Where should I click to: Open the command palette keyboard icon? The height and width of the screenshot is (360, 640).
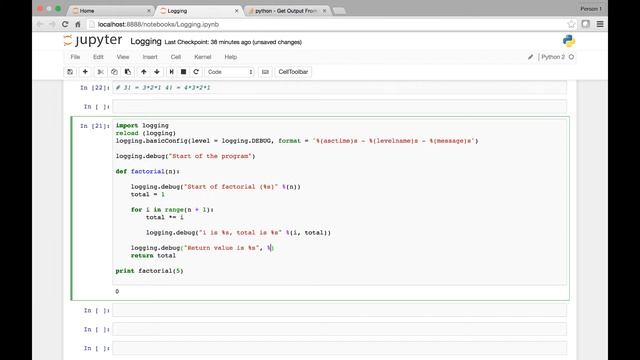(265, 72)
